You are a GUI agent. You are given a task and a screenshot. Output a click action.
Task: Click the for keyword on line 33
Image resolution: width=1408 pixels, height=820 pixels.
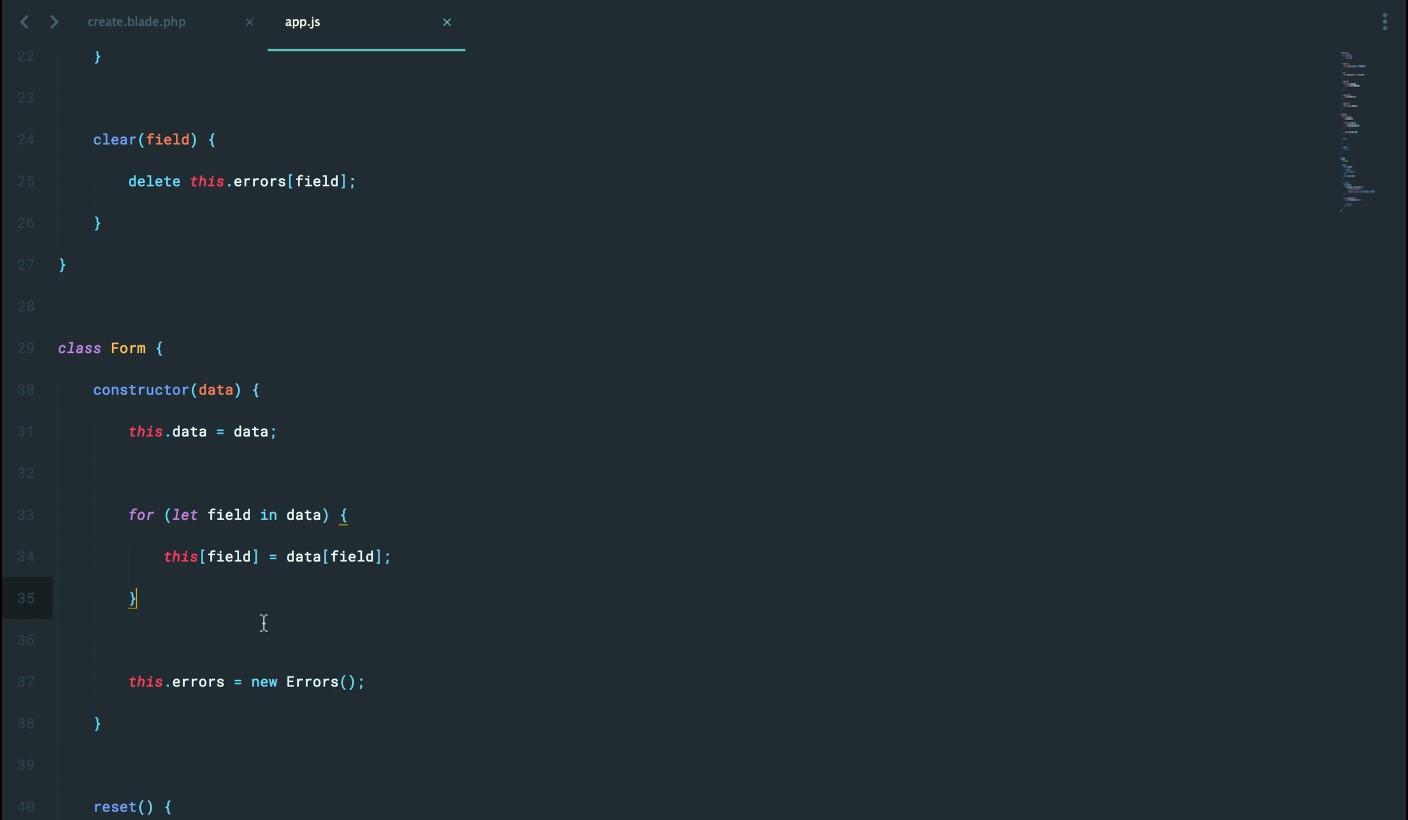141,515
